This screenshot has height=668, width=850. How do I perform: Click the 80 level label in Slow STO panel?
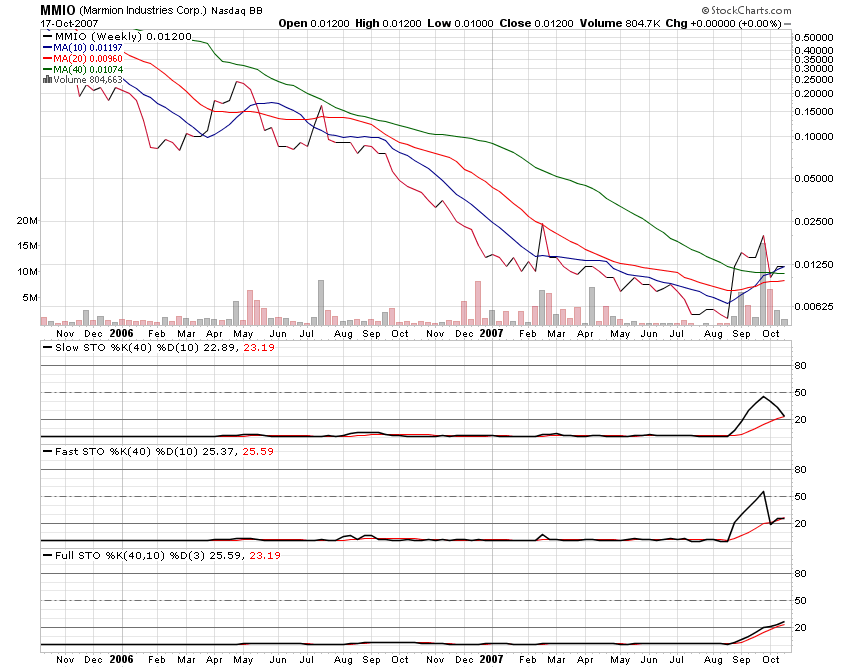pyautogui.click(x=801, y=365)
